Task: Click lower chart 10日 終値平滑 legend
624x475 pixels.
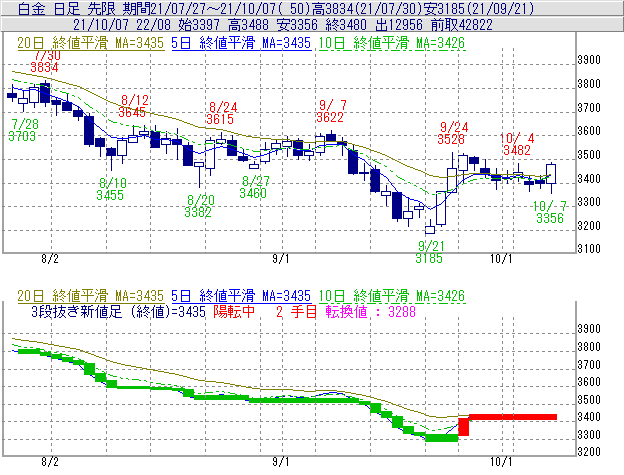Action: click(x=392, y=296)
